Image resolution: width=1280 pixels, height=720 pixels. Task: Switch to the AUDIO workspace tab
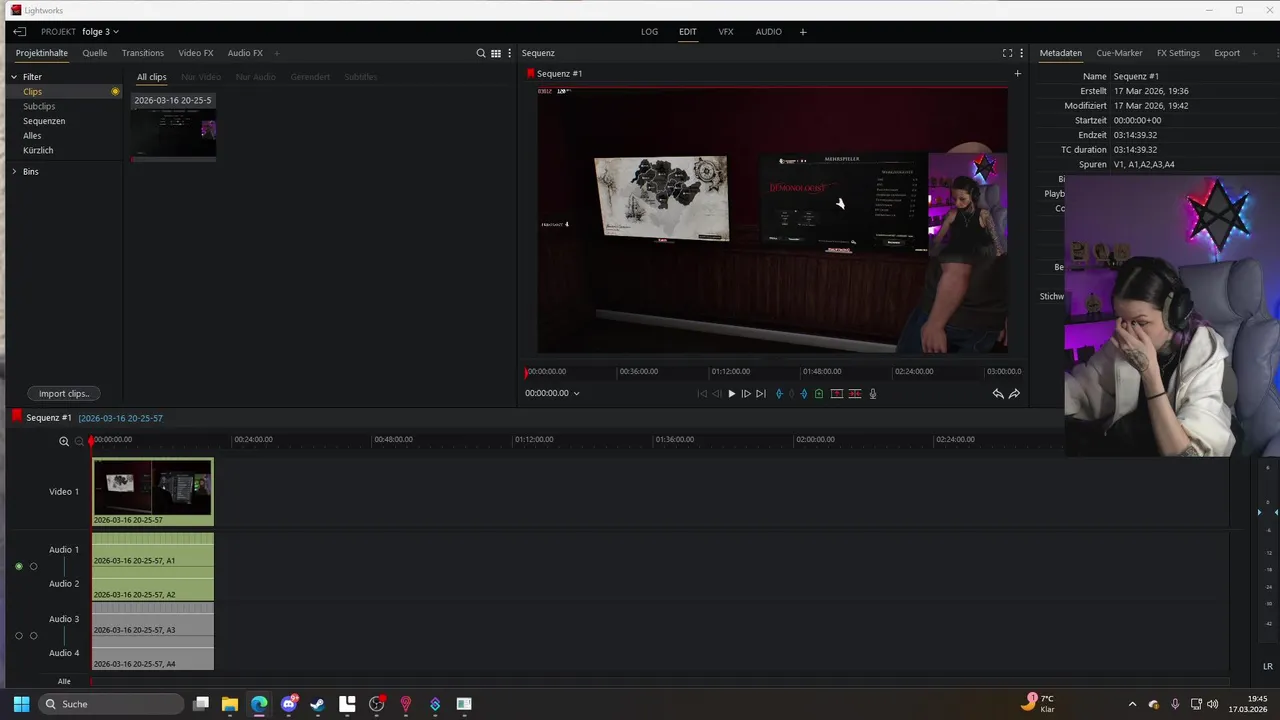pos(769,32)
